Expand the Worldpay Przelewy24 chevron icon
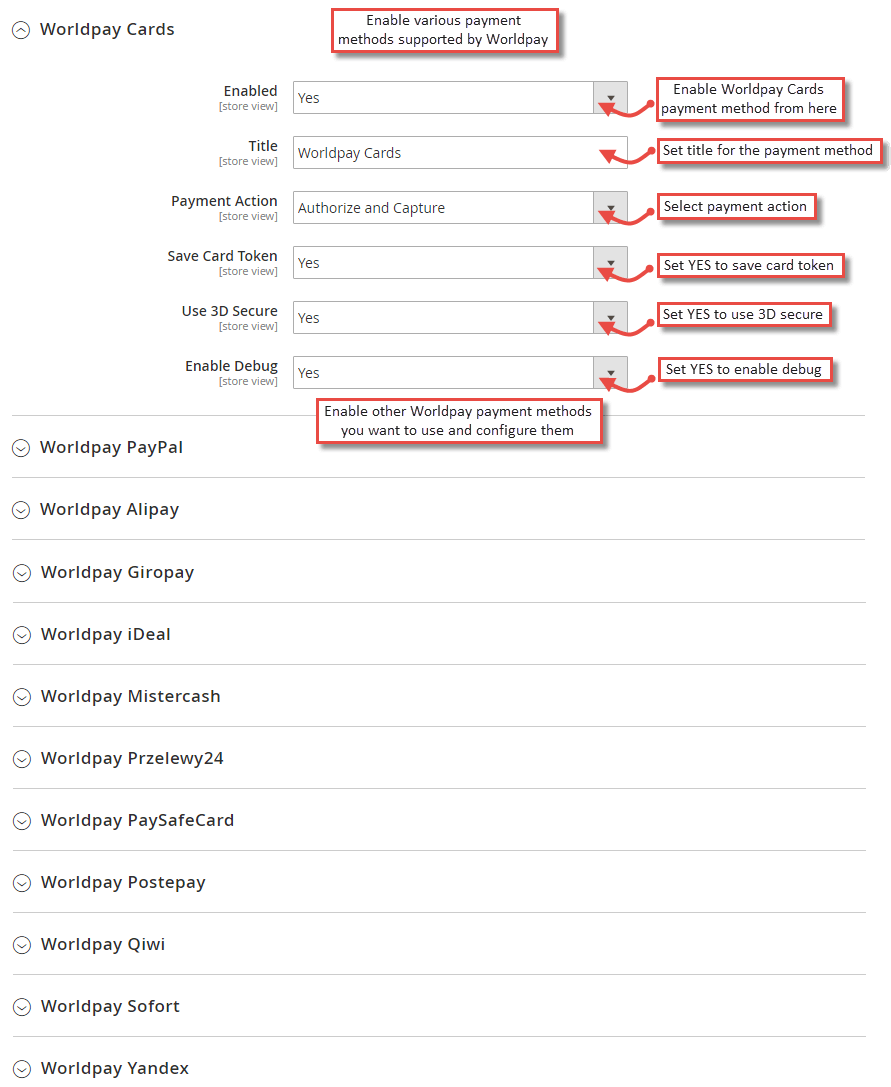 click(x=22, y=759)
